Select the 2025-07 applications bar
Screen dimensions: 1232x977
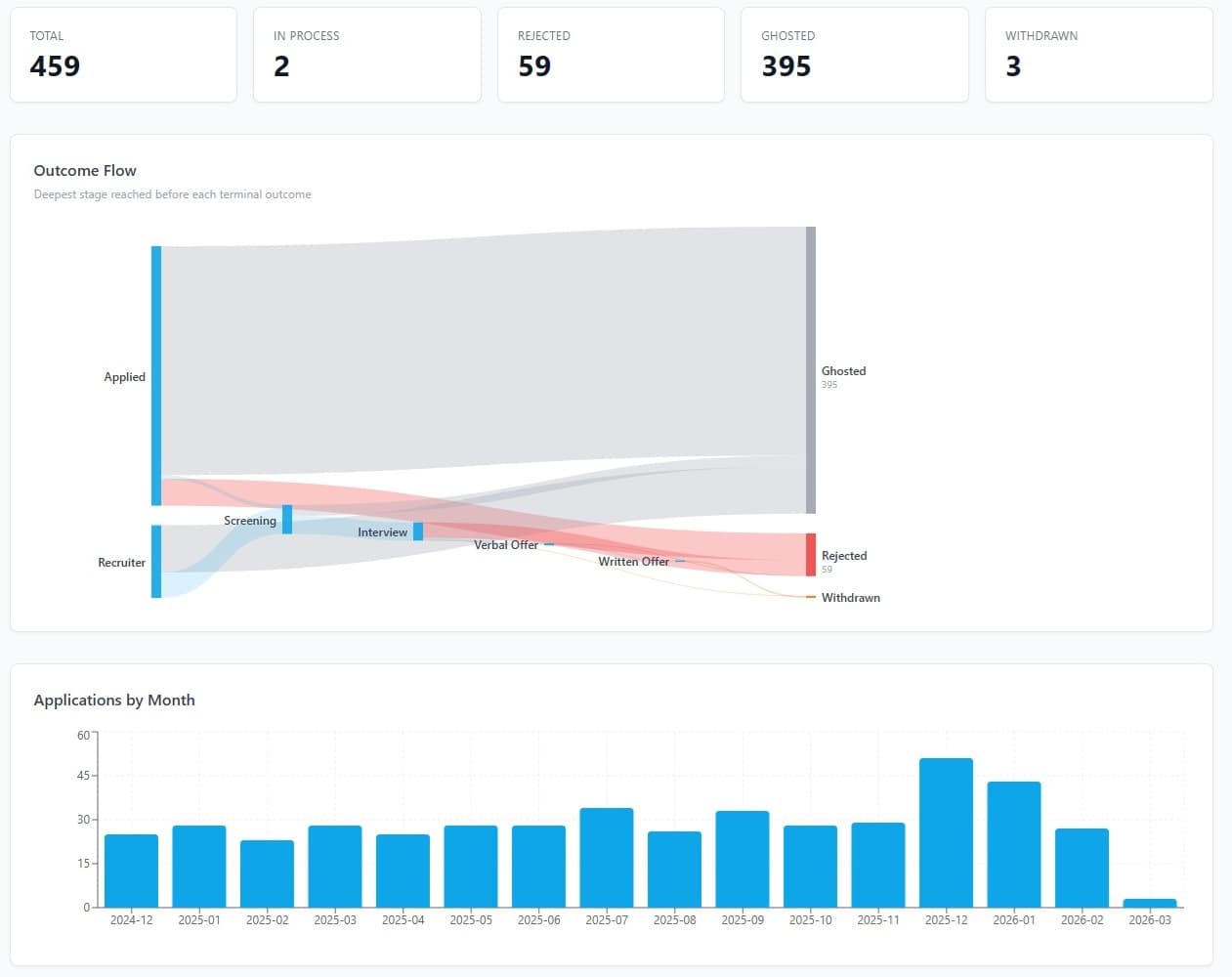pyautogui.click(x=606, y=856)
